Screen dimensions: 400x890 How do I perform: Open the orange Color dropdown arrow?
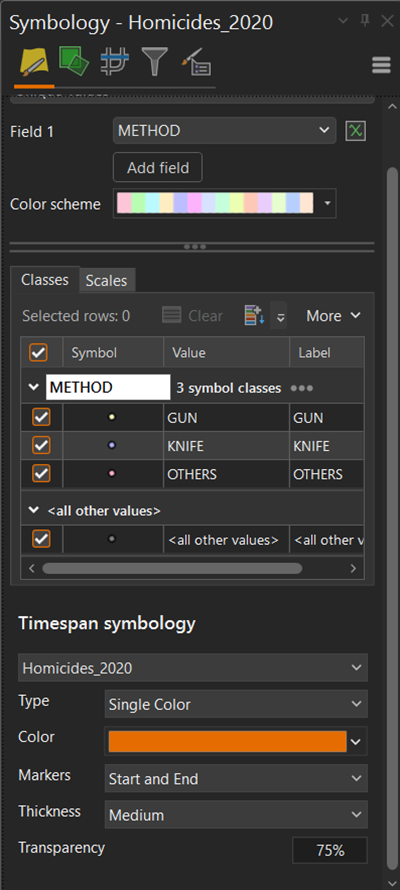356,741
